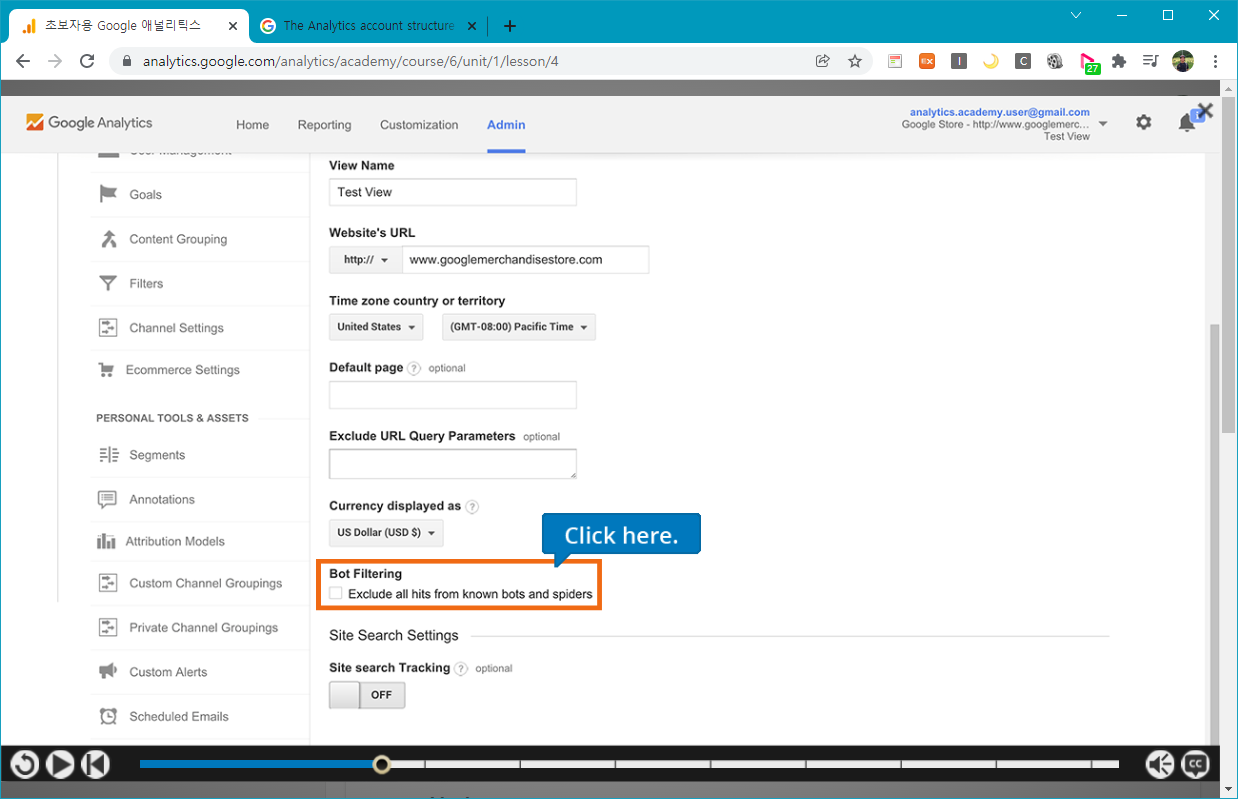Open the Home tab

click(252, 125)
